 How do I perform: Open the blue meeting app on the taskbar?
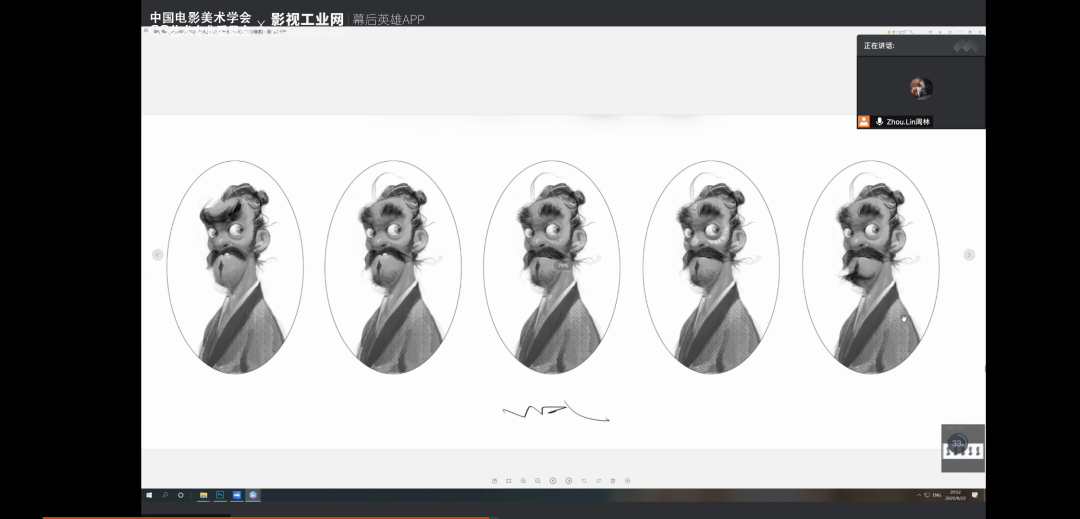click(x=237, y=495)
